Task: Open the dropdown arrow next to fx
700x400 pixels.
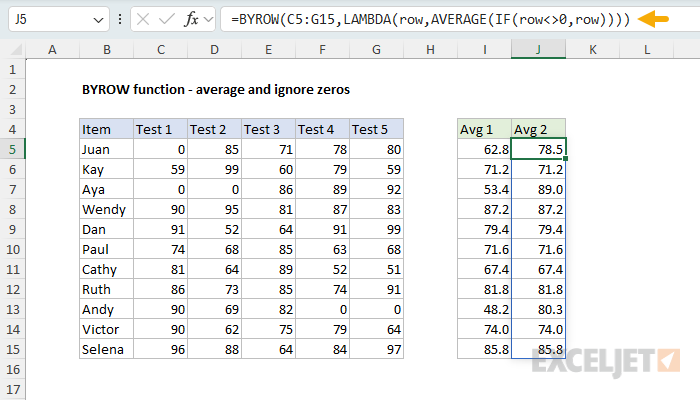Action: pyautogui.click(x=208, y=19)
